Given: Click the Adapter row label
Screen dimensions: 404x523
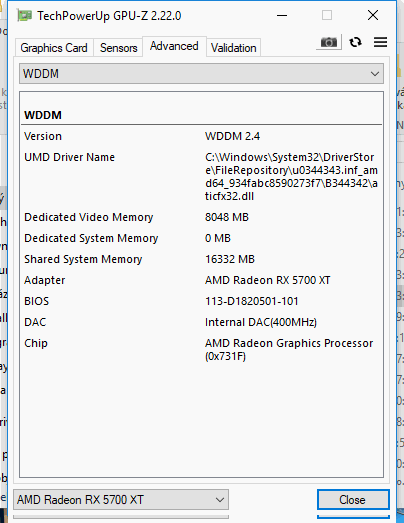Looking at the screenshot, I should click(x=44, y=280).
